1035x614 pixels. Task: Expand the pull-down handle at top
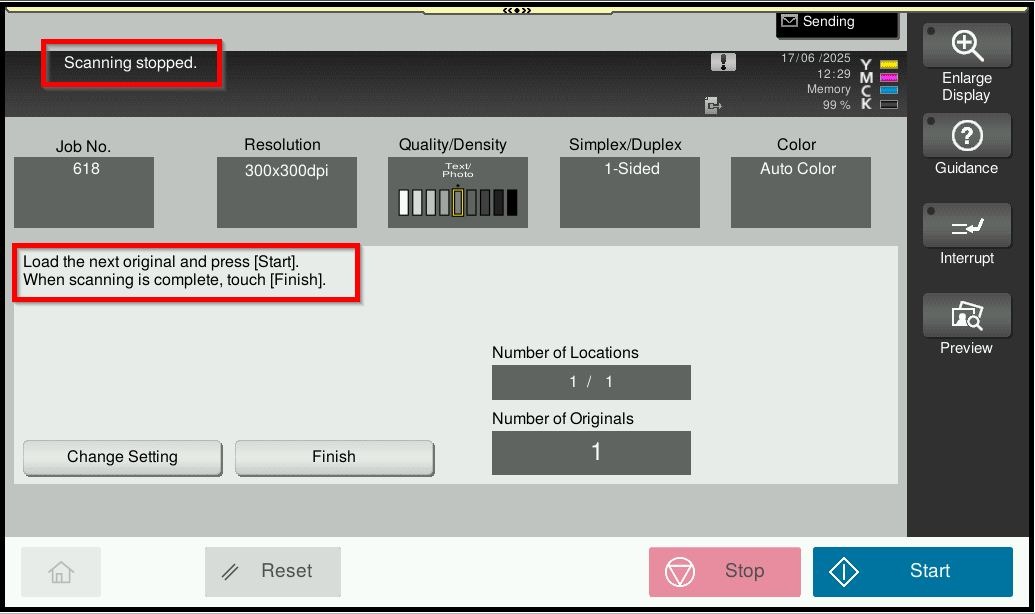tap(517, 10)
